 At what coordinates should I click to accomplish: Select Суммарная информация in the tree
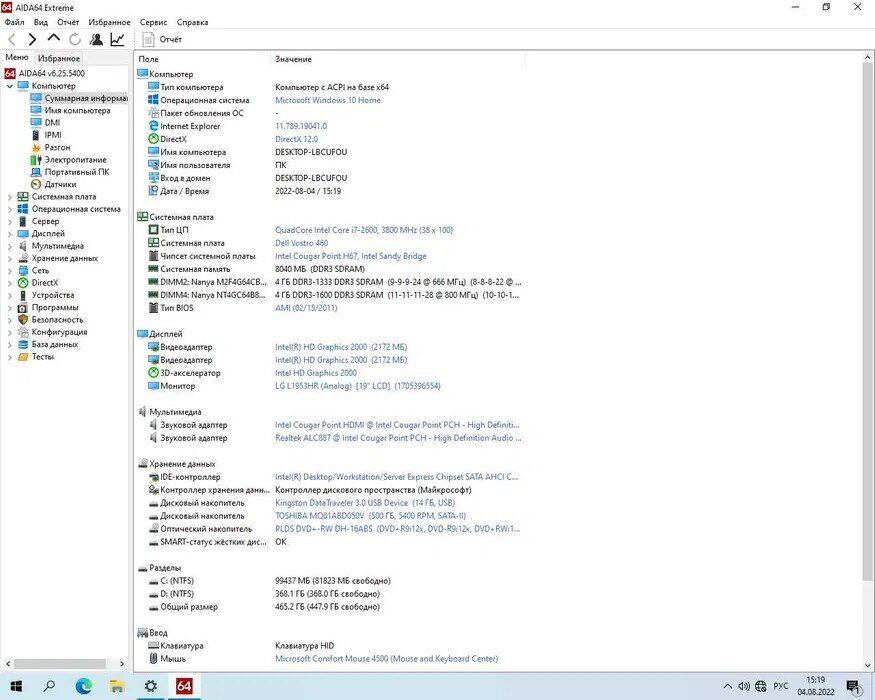86,98
